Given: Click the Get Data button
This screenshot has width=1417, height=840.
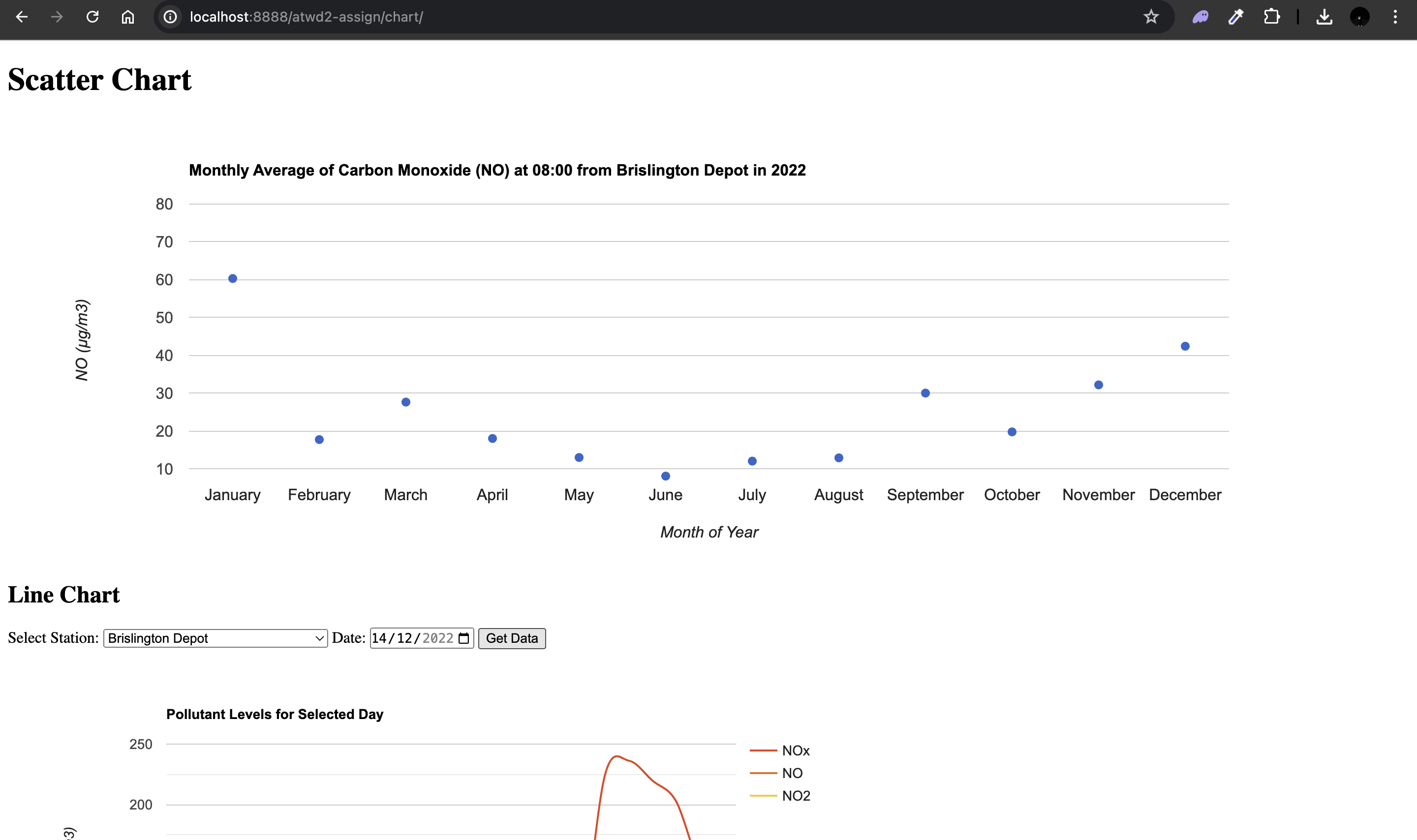Looking at the screenshot, I should click(512, 638).
